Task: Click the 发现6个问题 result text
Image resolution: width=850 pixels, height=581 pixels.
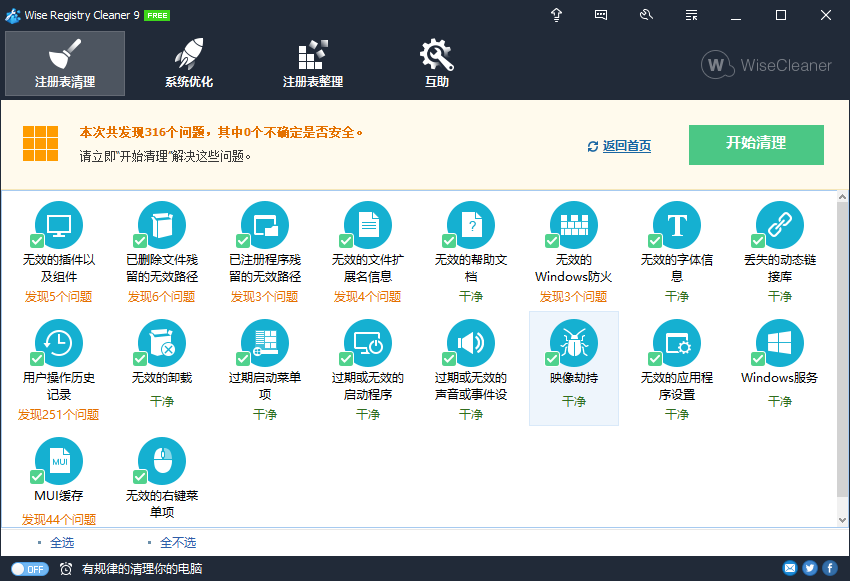Action: coord(162,296)
